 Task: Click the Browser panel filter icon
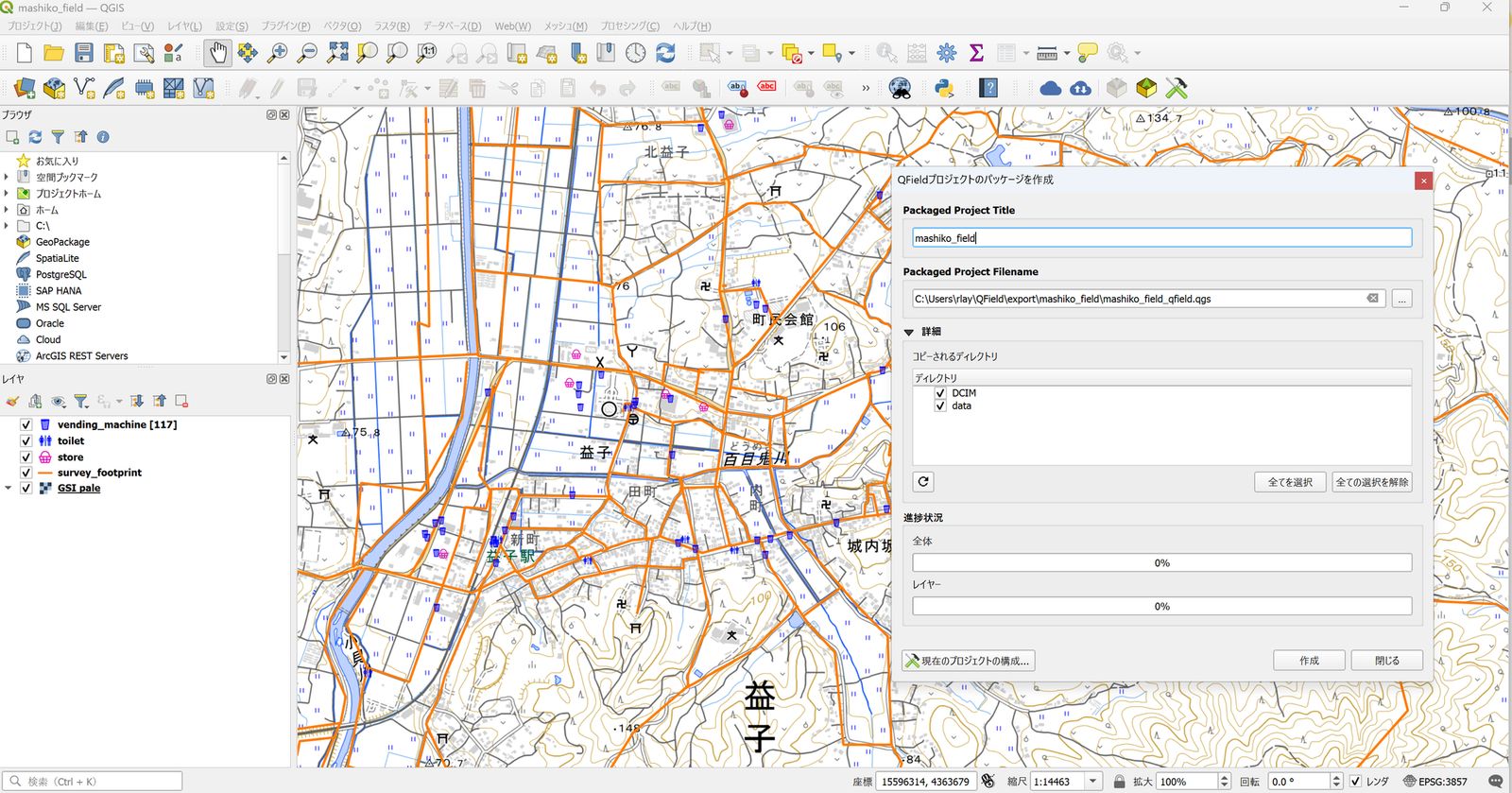[x=58, y=137]
